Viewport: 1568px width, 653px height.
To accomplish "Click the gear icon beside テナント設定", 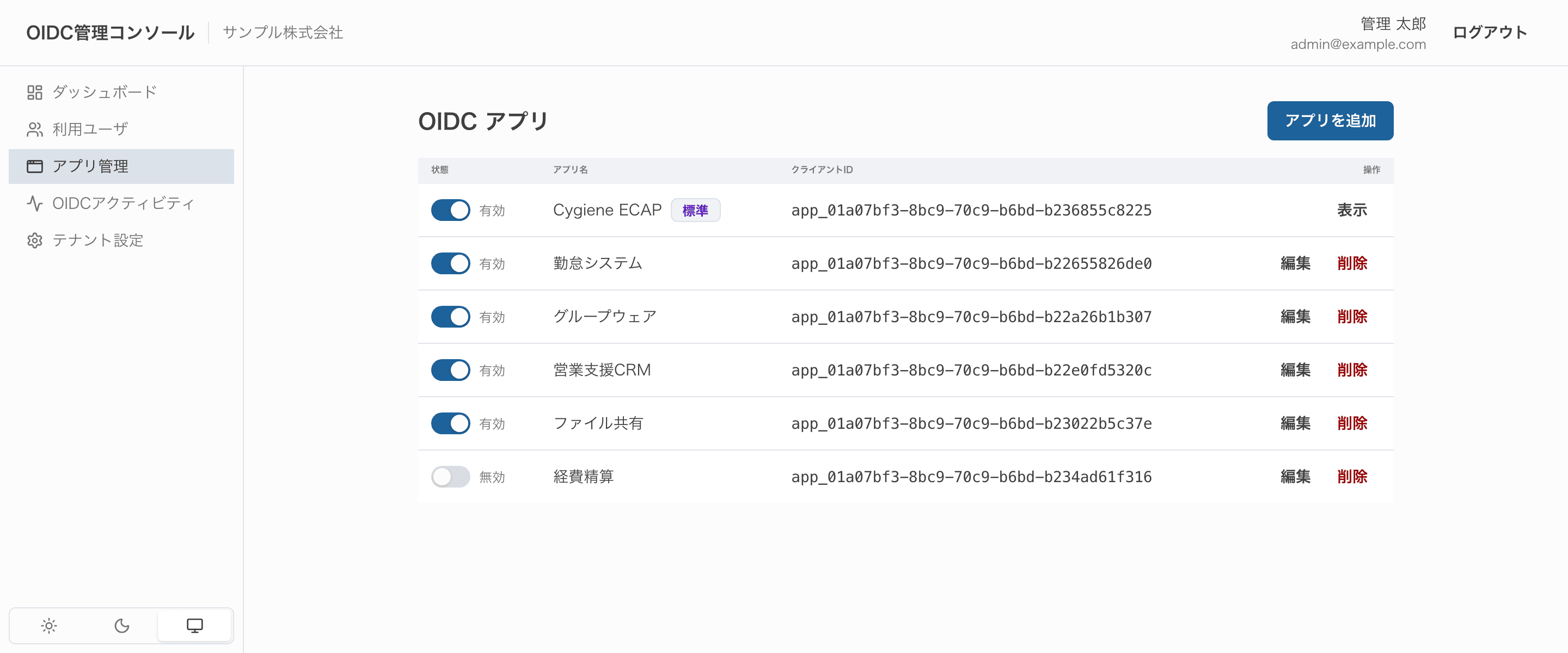I will 35,241.
